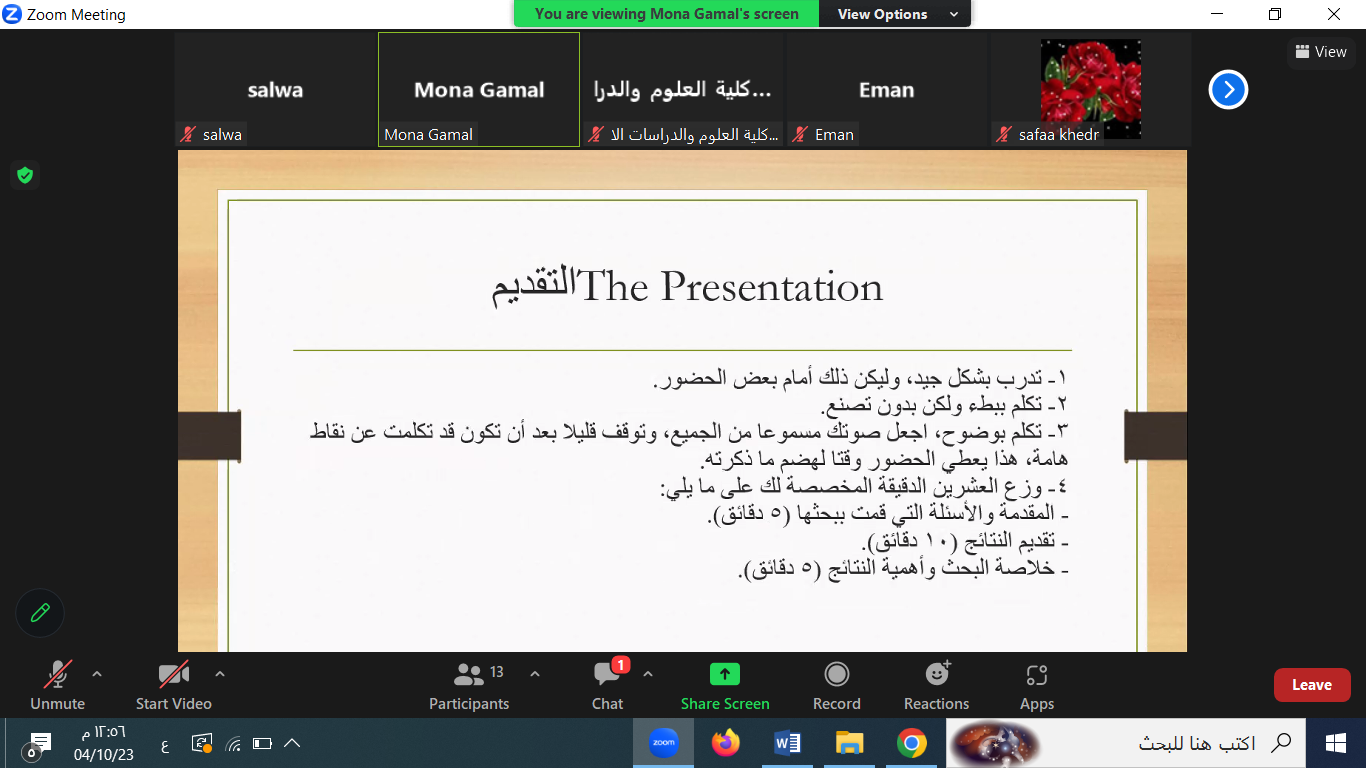Open the Apps panel

(1037, 686)
